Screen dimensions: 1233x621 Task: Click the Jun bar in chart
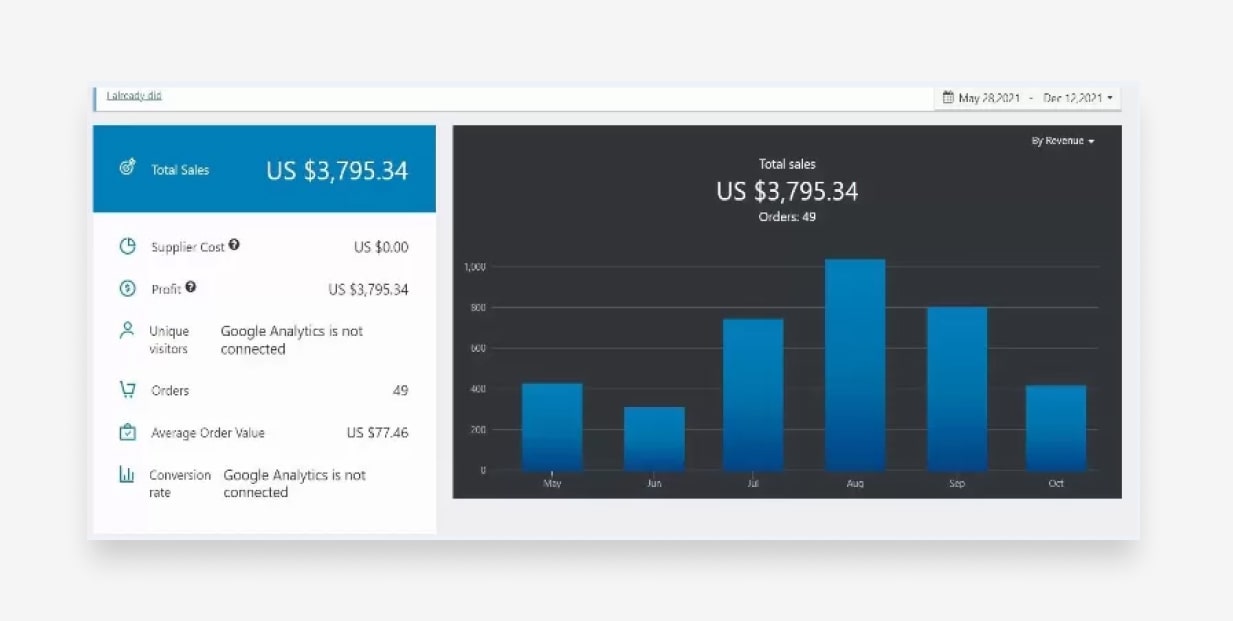[654, 439]
